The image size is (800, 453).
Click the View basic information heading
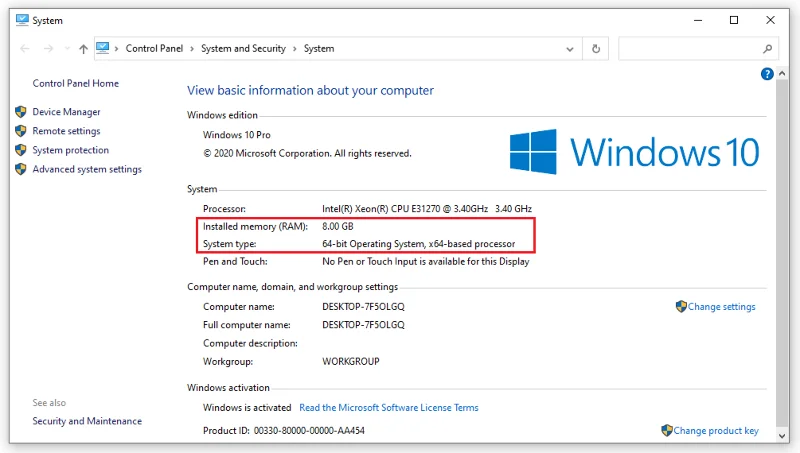coord(310,91)
